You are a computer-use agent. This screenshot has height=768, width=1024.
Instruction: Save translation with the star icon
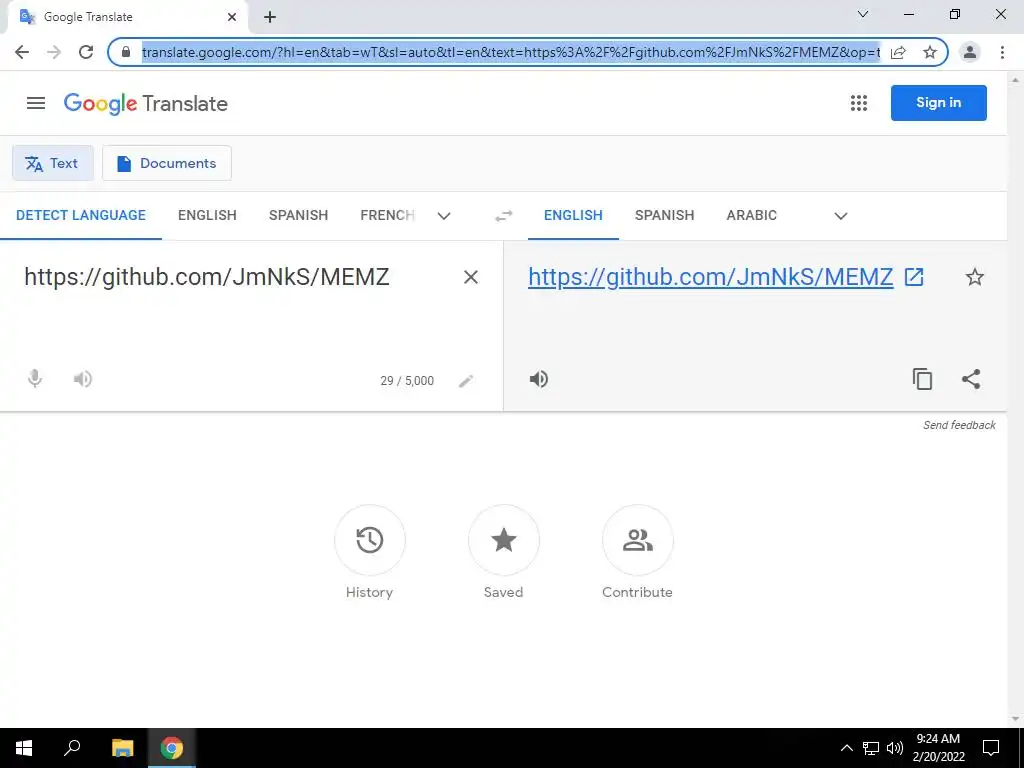tap(974, 277)
